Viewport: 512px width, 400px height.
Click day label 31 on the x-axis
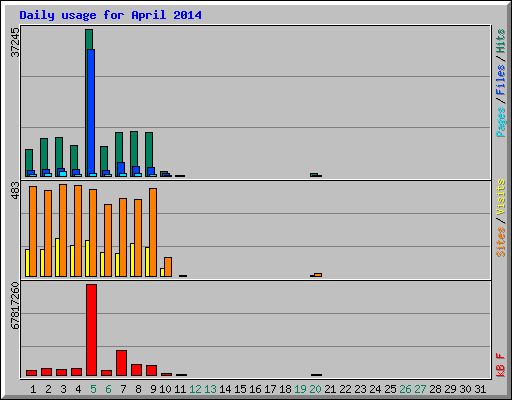480,389
